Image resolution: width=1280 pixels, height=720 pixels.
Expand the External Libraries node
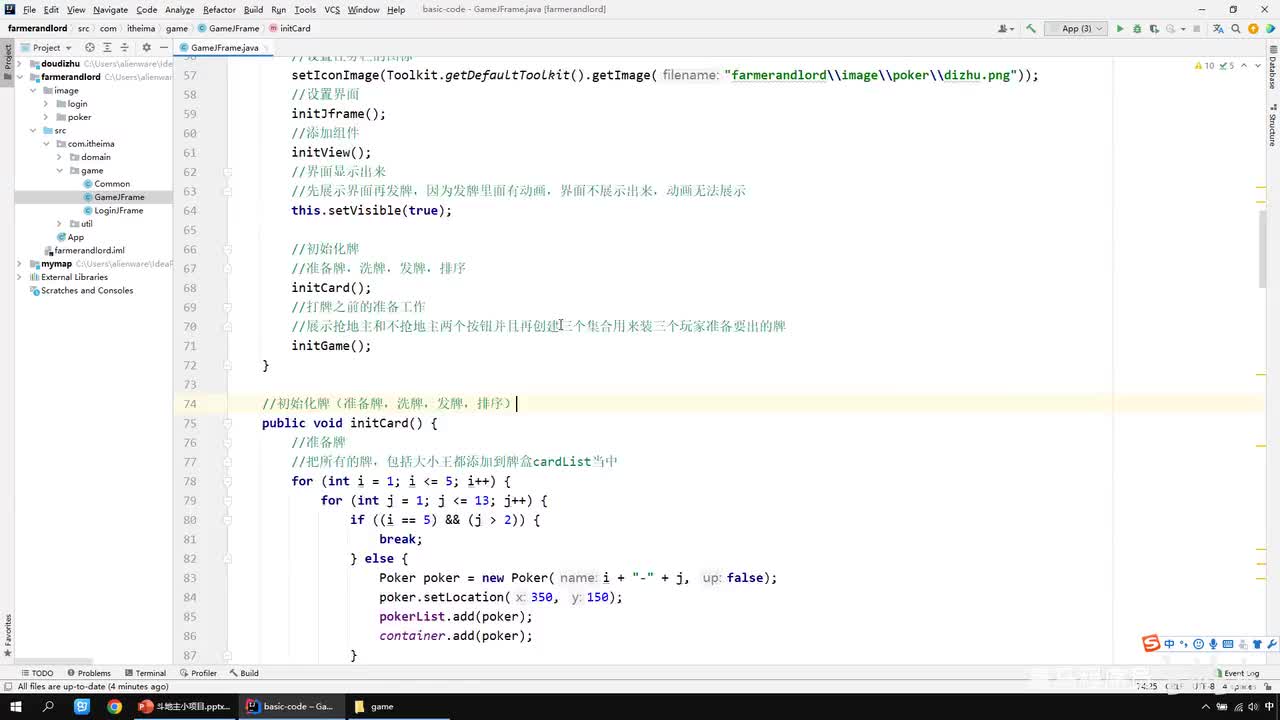[x=20, y=277]
